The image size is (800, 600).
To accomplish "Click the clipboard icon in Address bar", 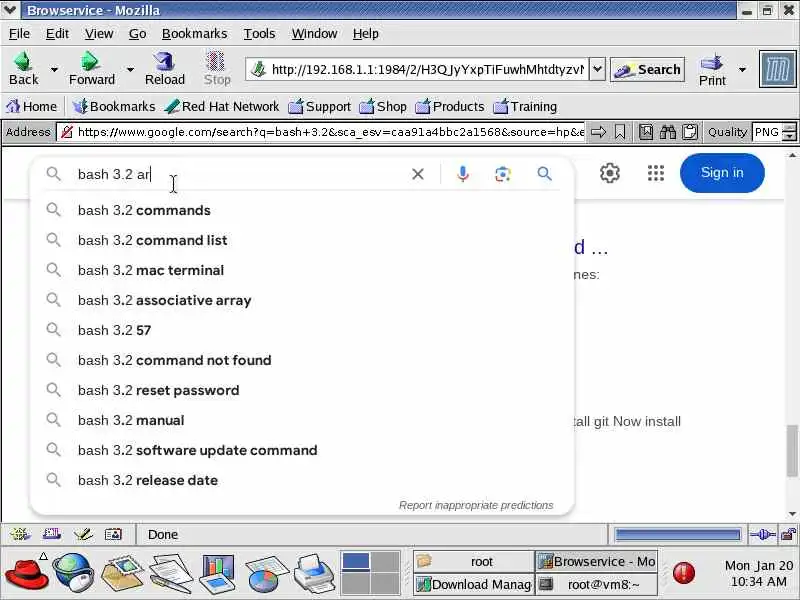I will pyautogui.click(x=690, y=132).
